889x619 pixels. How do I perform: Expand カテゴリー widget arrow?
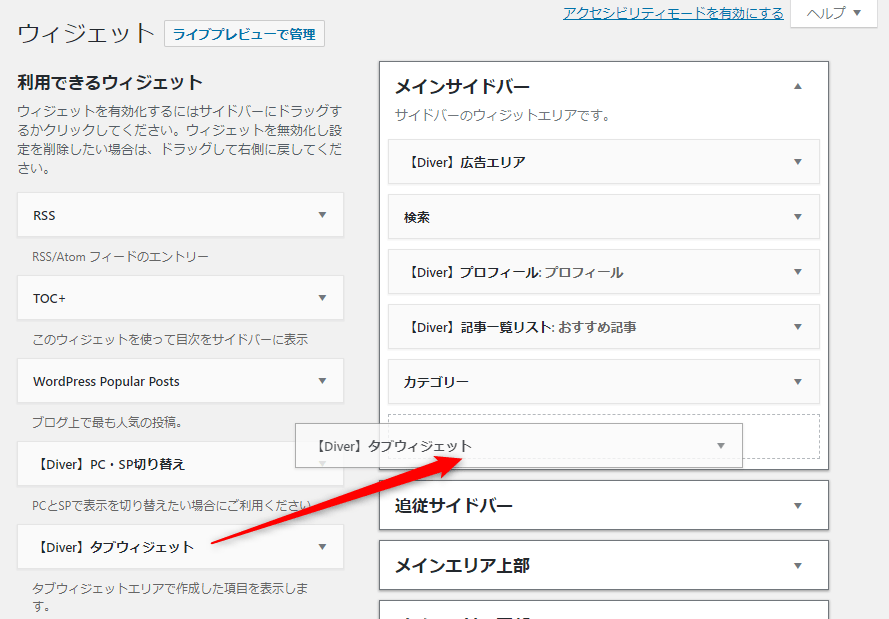pyautogui.click(x=797, y=382)
